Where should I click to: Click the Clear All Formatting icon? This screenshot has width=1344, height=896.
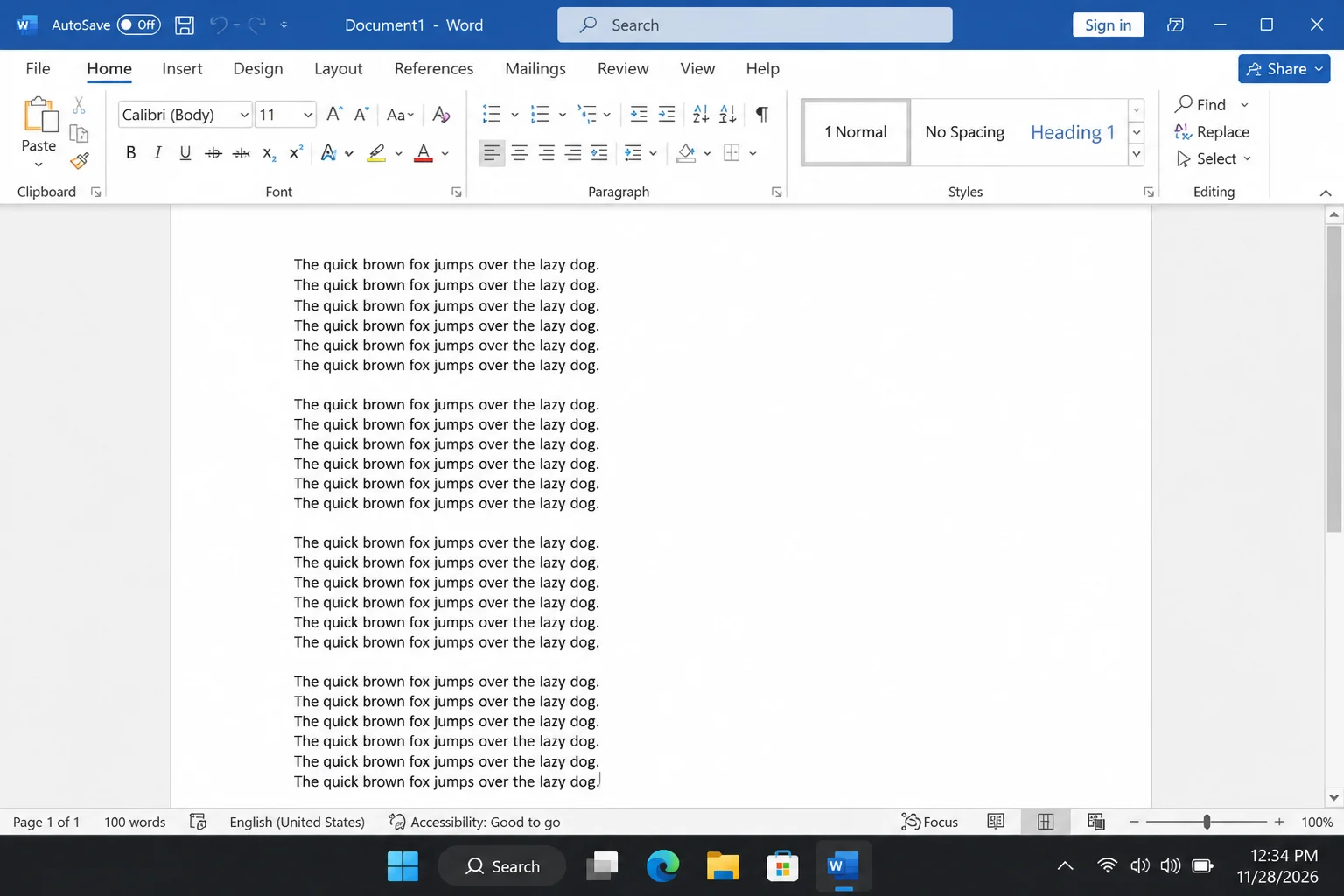pos(441,114)
